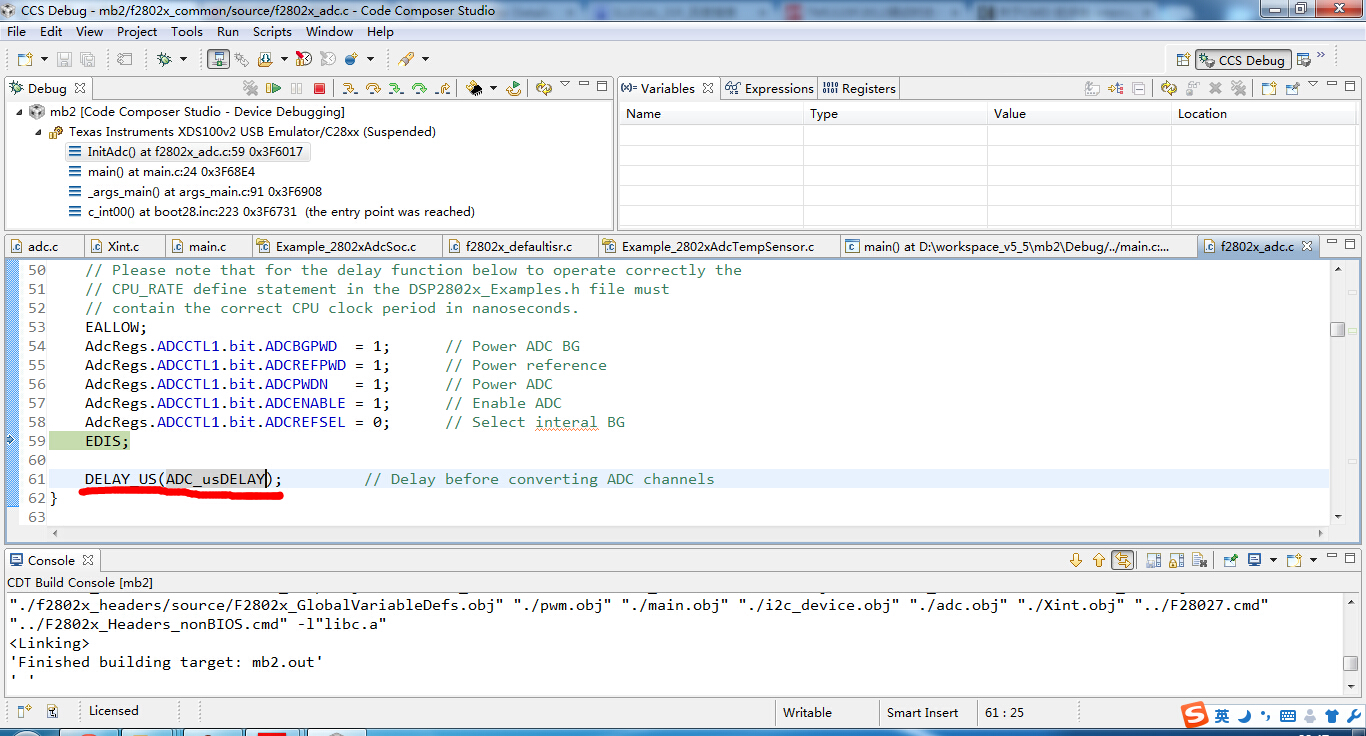
Task: Click the Restart icon in the Debug toolbar
Action: pos(513,88)
